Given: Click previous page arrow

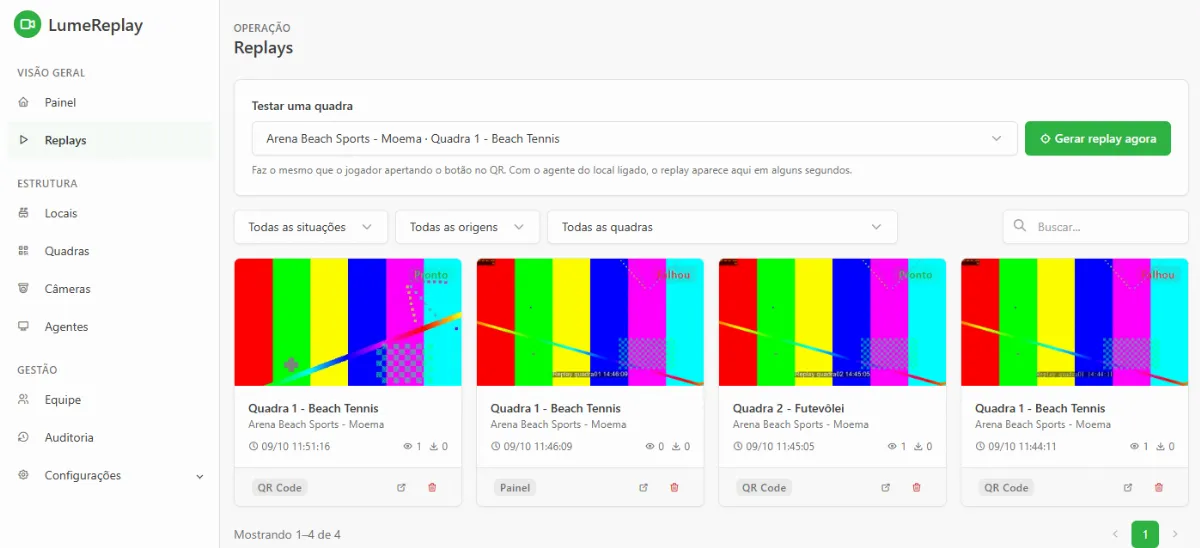Looking at the screenshot, I should click(1116, 534).
